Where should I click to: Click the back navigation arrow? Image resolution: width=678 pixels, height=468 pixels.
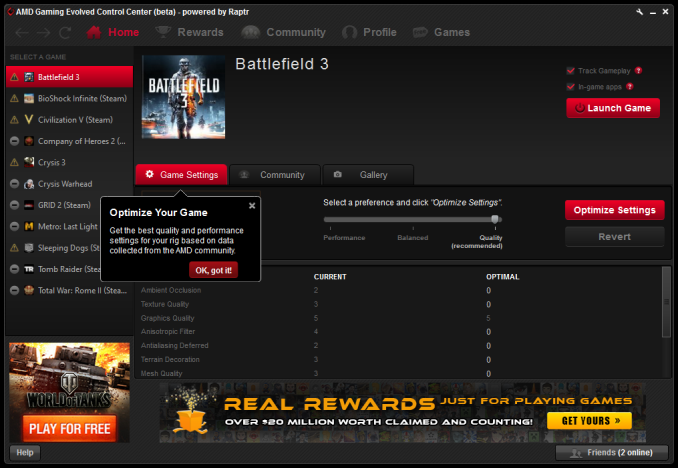click(x=22, y=32)
